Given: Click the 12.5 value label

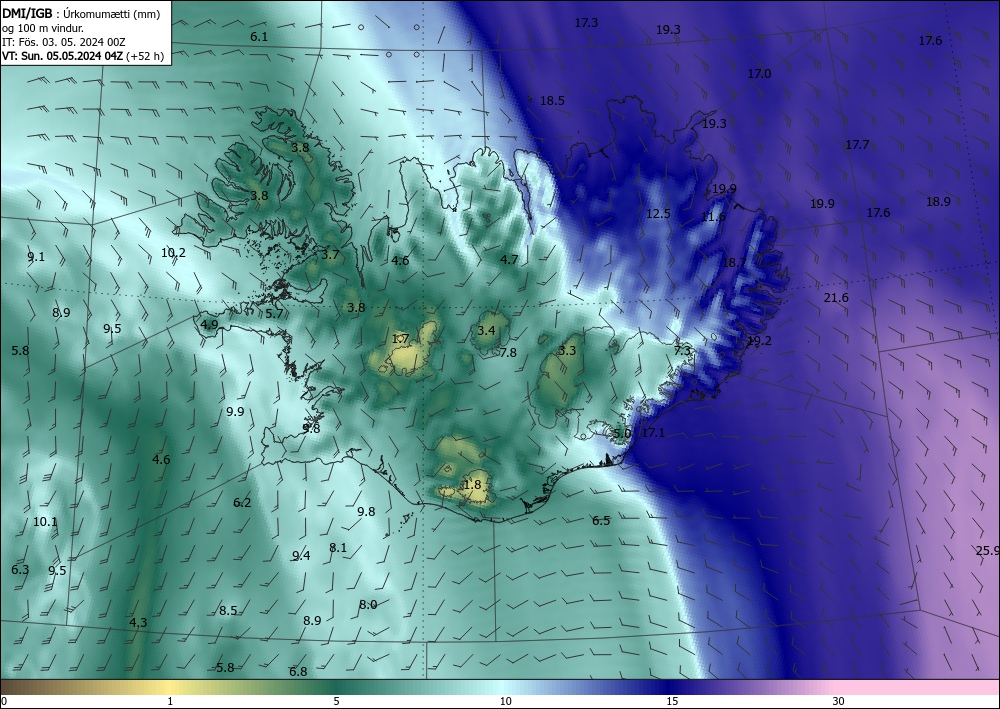Looking at the screenshot, I should click(658, 214).
